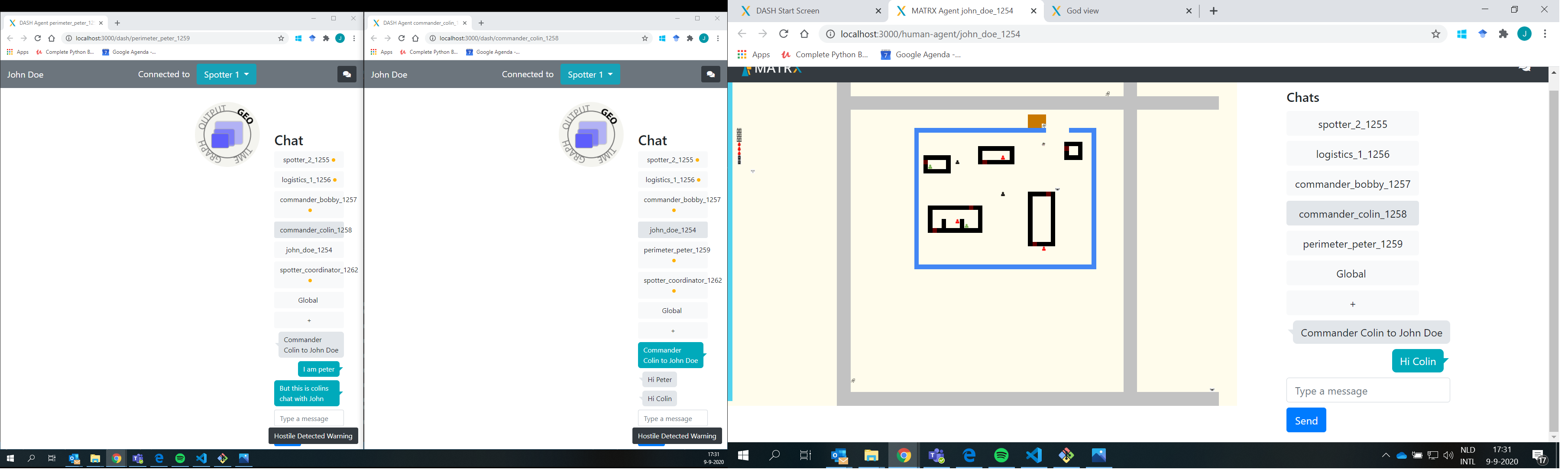This screenshot has width=1568, height=470.
Task: Open Spotify from the taskbar
Action: [x=1002, y=455]
